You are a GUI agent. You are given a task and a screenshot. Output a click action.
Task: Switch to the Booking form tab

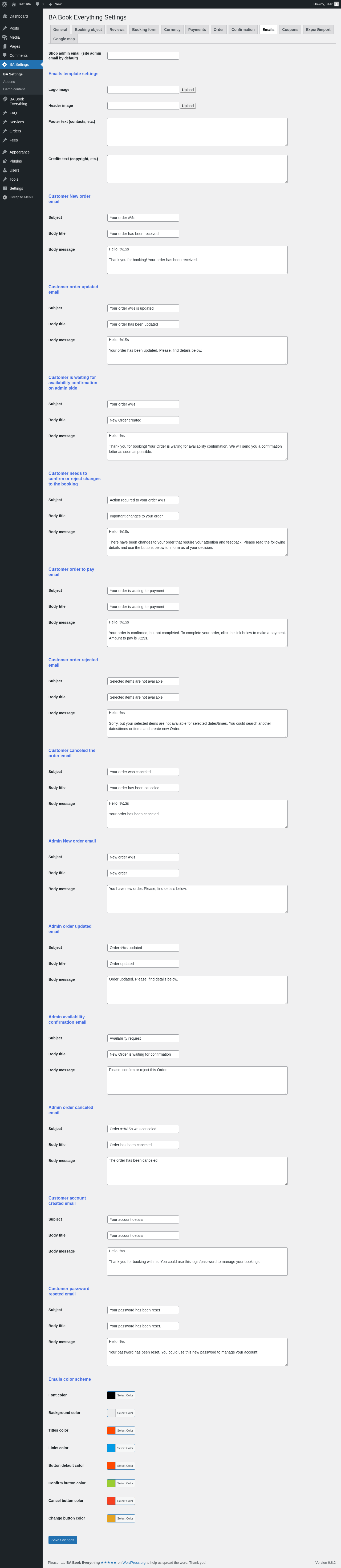tap(144, 29)
